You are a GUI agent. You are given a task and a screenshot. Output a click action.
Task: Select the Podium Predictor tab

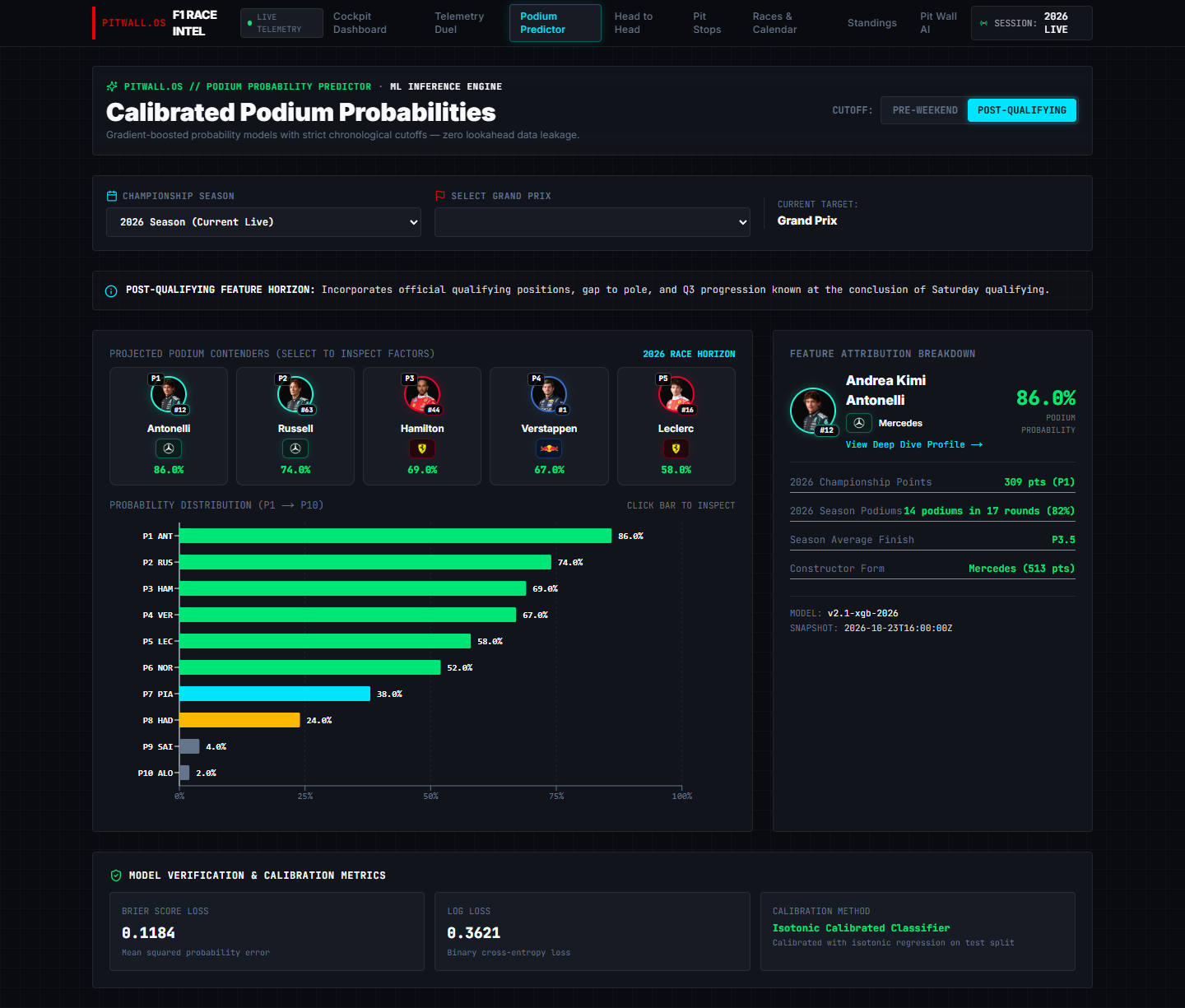pos(555,23)
